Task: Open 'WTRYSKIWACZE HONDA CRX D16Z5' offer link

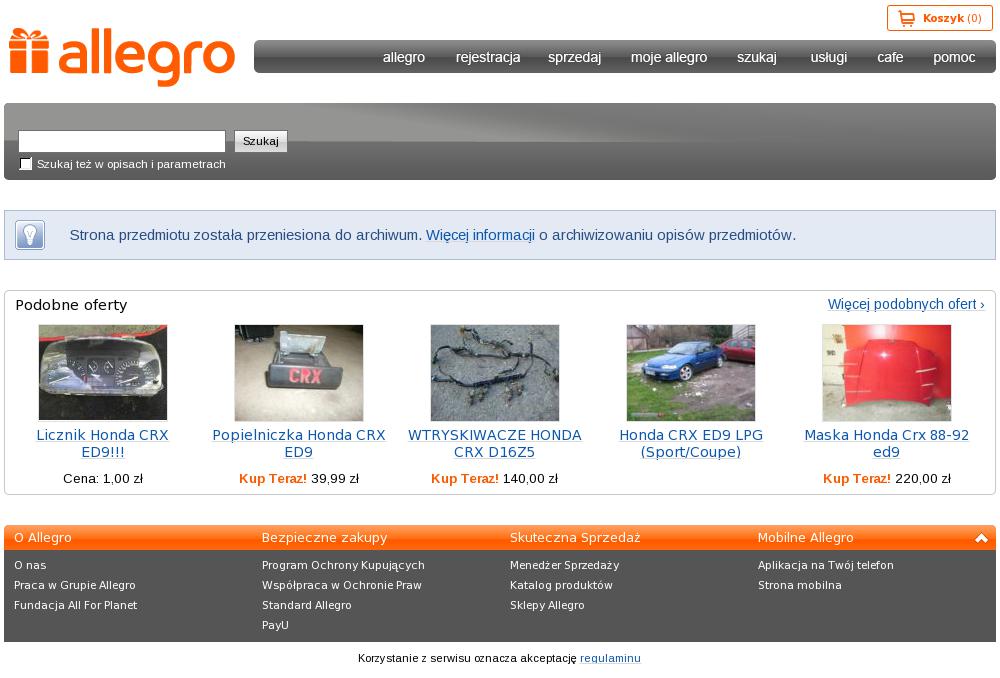Action: click(x=495, y=443)
